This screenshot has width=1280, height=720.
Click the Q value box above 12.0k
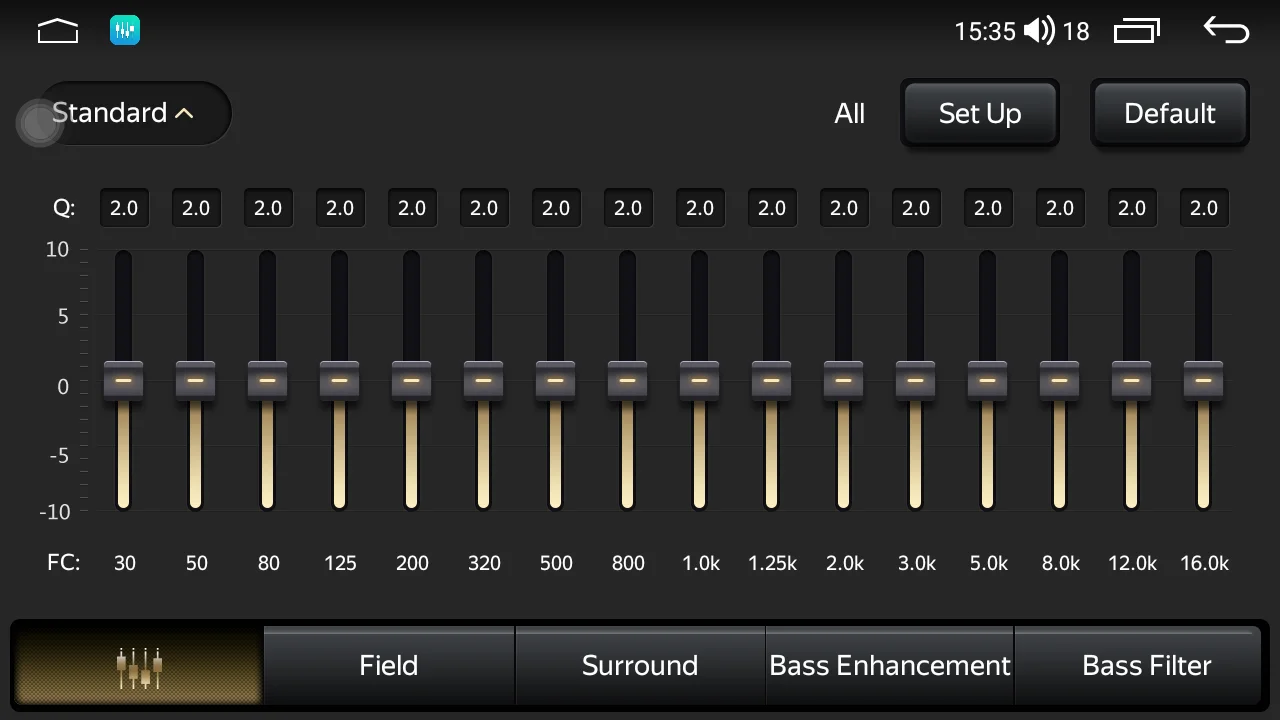point(1132,208)
